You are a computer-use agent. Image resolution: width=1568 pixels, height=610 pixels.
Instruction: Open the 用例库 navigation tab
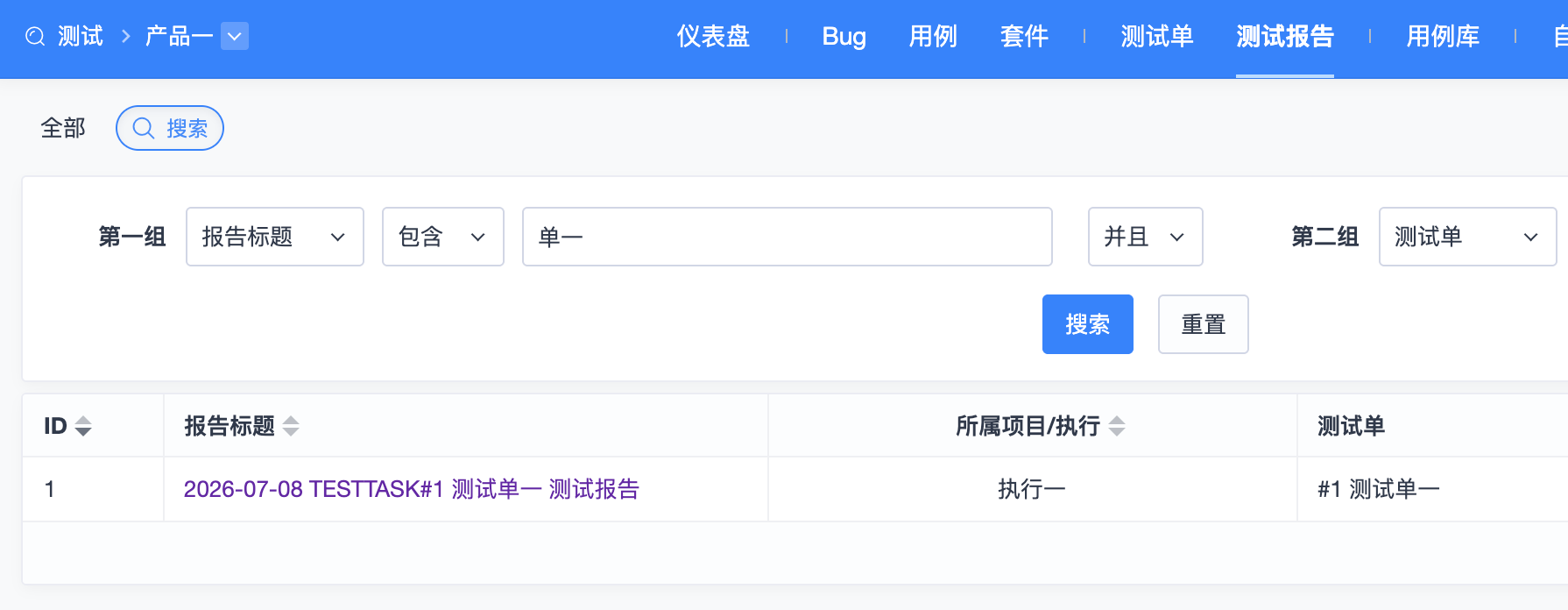tap(1443, 36)
